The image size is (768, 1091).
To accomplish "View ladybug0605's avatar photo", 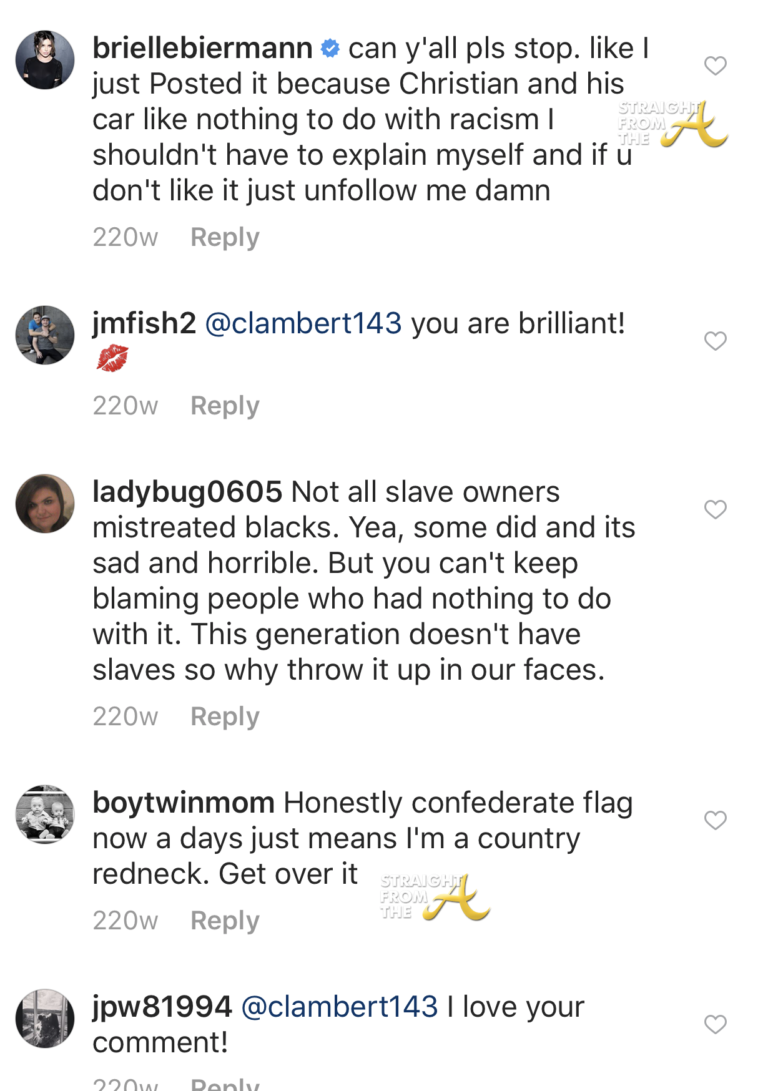I will click(45, 503).
